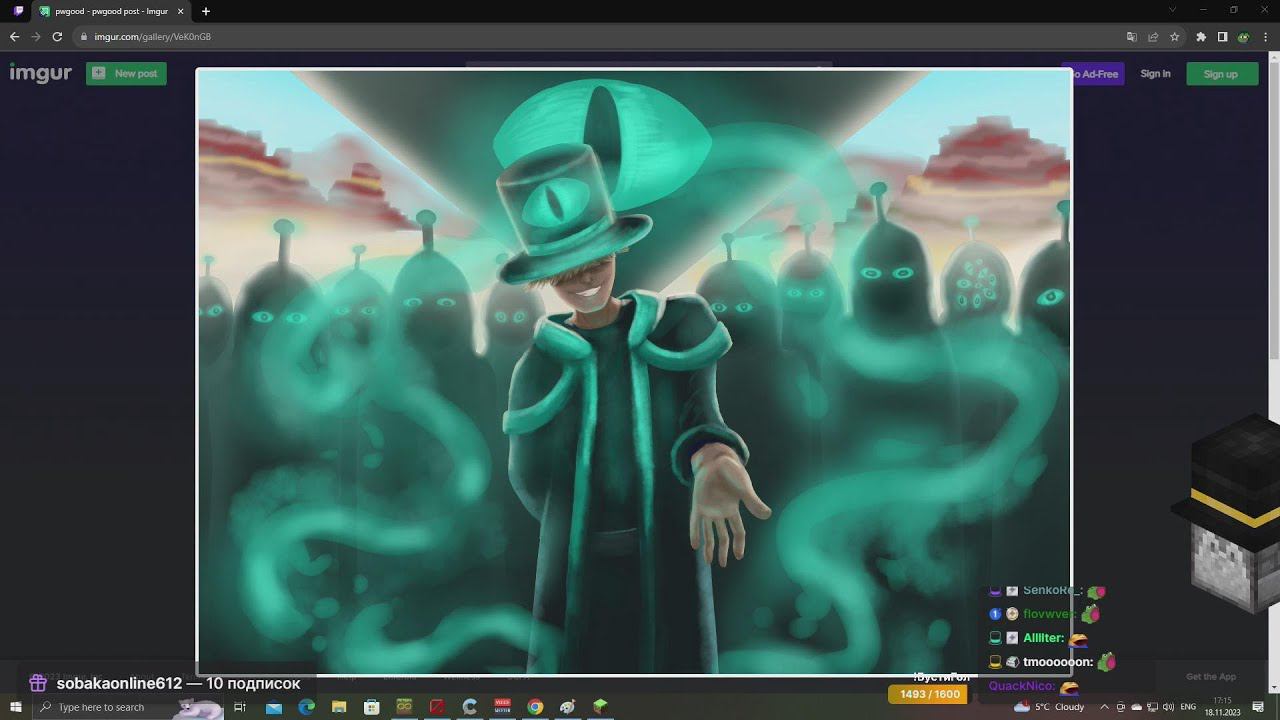Image resolution: width=1280 pixels, height=720 pixels.
Task: Click the volume speaker tray icon
Action: click(1168, 707)
